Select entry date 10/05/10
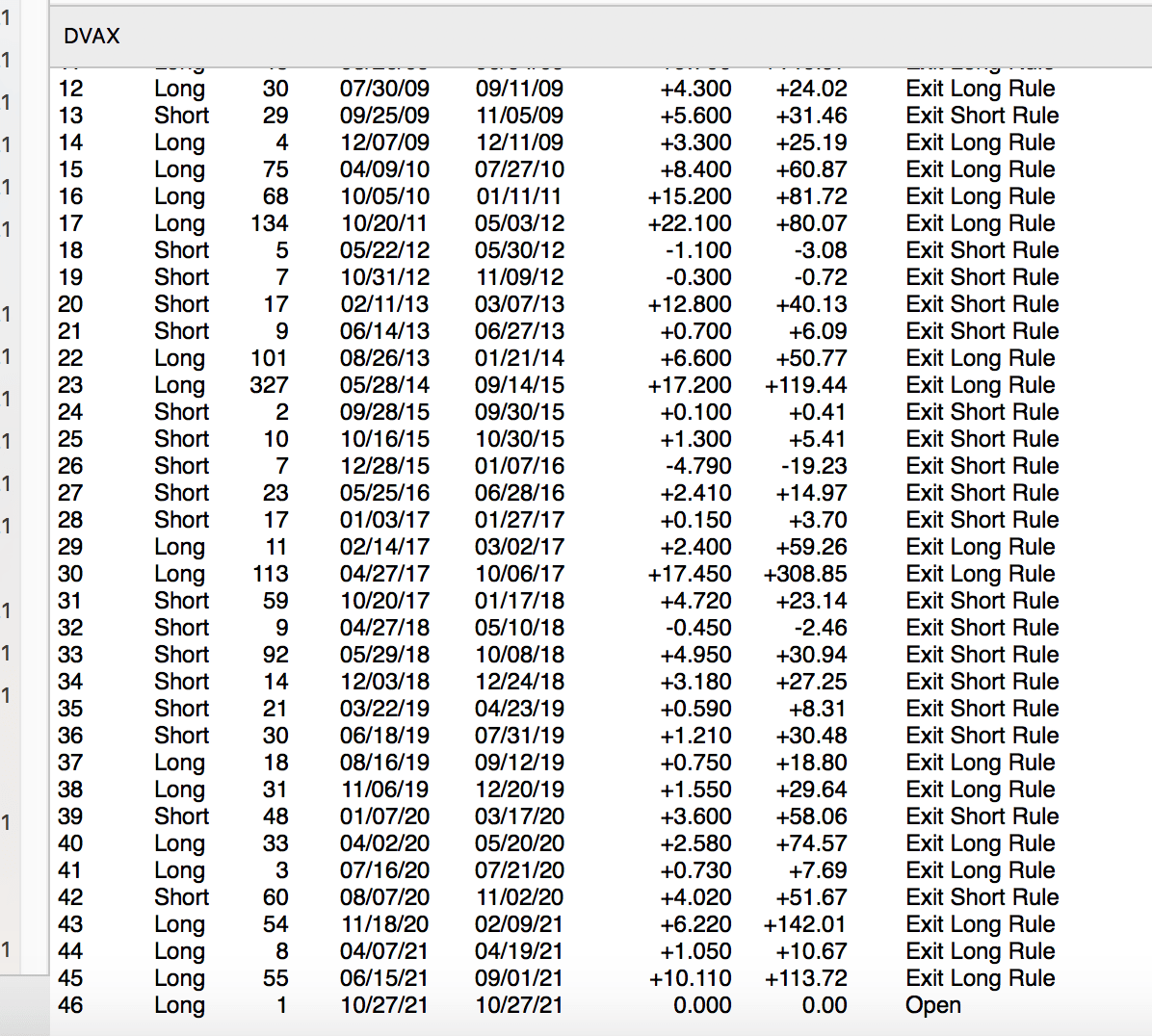The width and height of the screenshot is (1152, 1036). (384, 196)
